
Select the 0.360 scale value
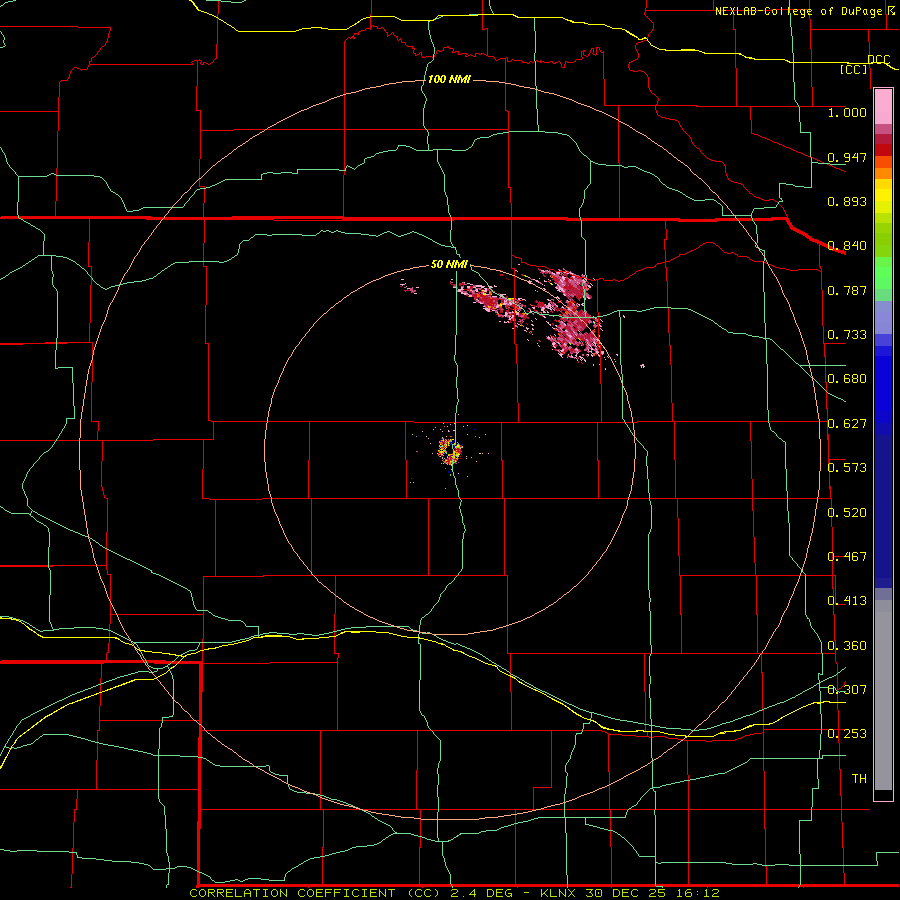[x=847, y=646]
